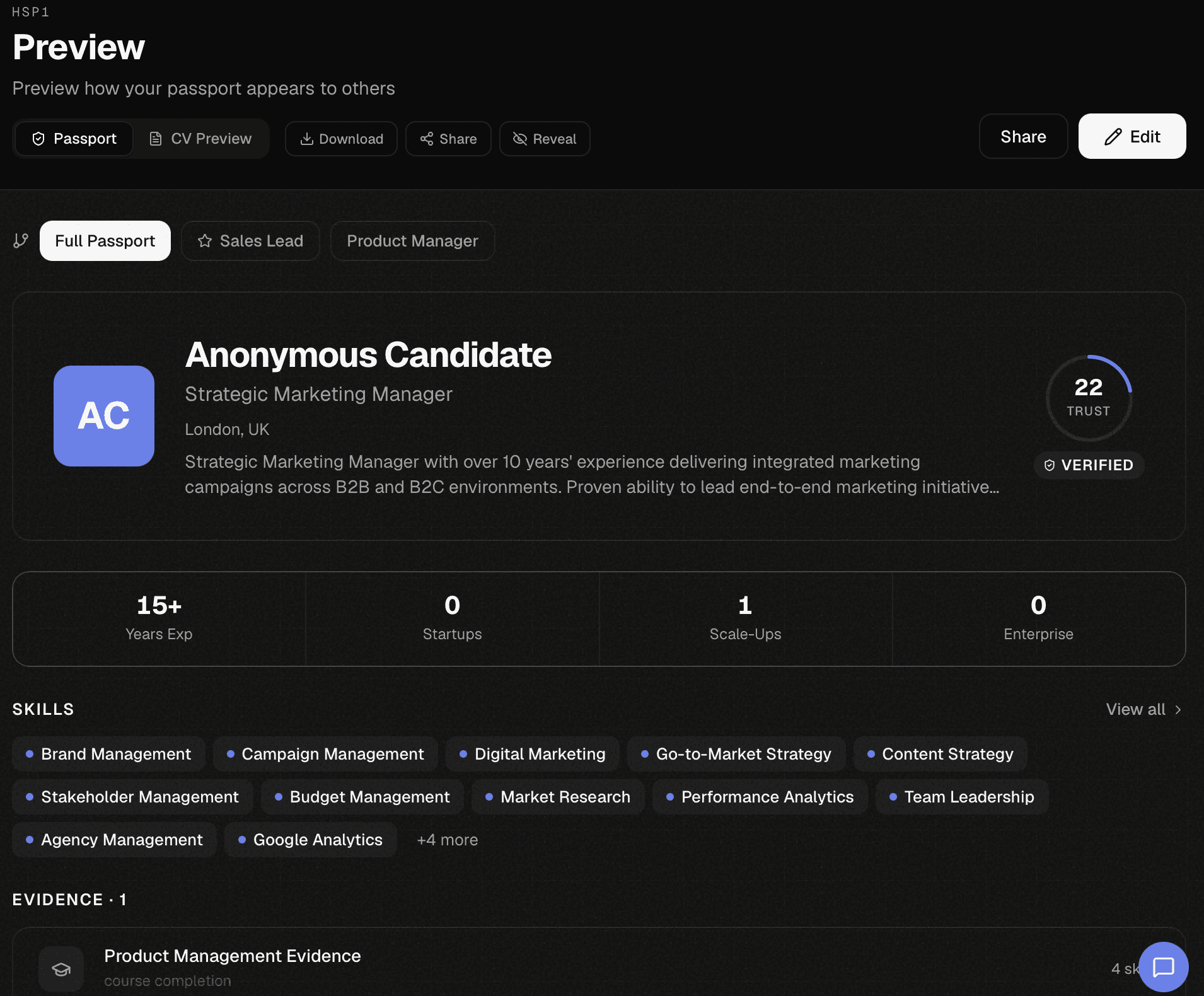This screenshot has width=1204, height=996.
Task: Download the passport
Action: (341, 139)
